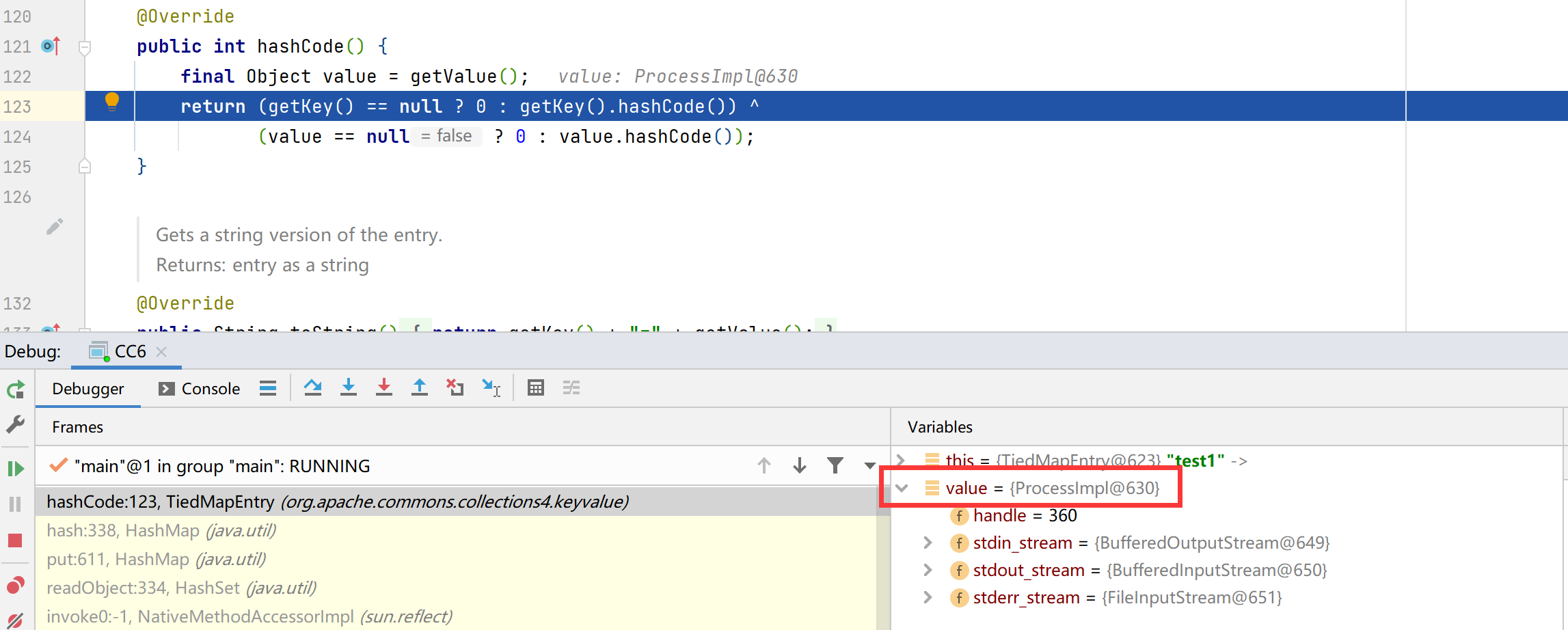Switch to the Debugger tab

pyautogui.click(x=88, y=389)
